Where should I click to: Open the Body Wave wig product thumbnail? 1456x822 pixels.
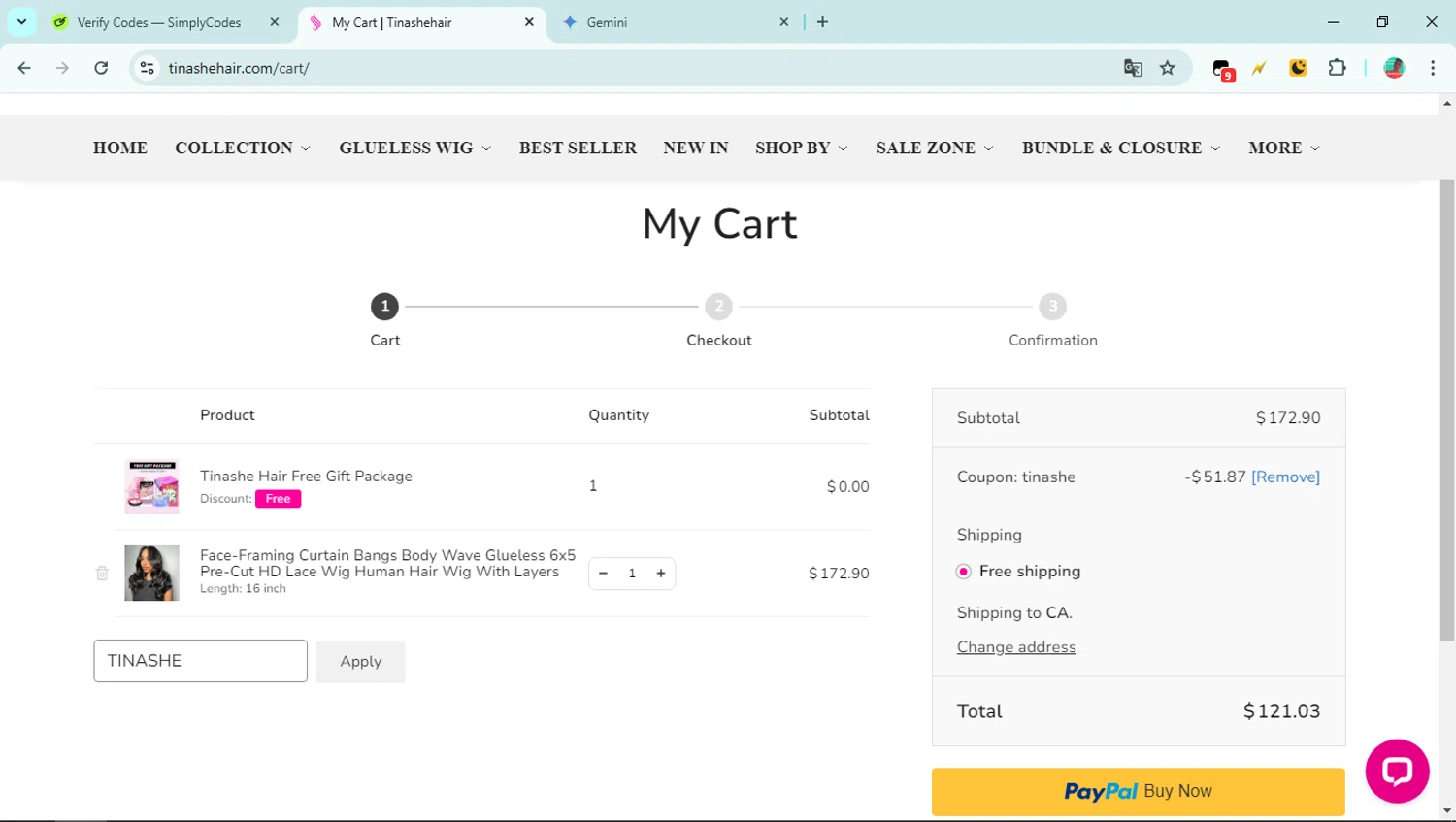point(151,573)
